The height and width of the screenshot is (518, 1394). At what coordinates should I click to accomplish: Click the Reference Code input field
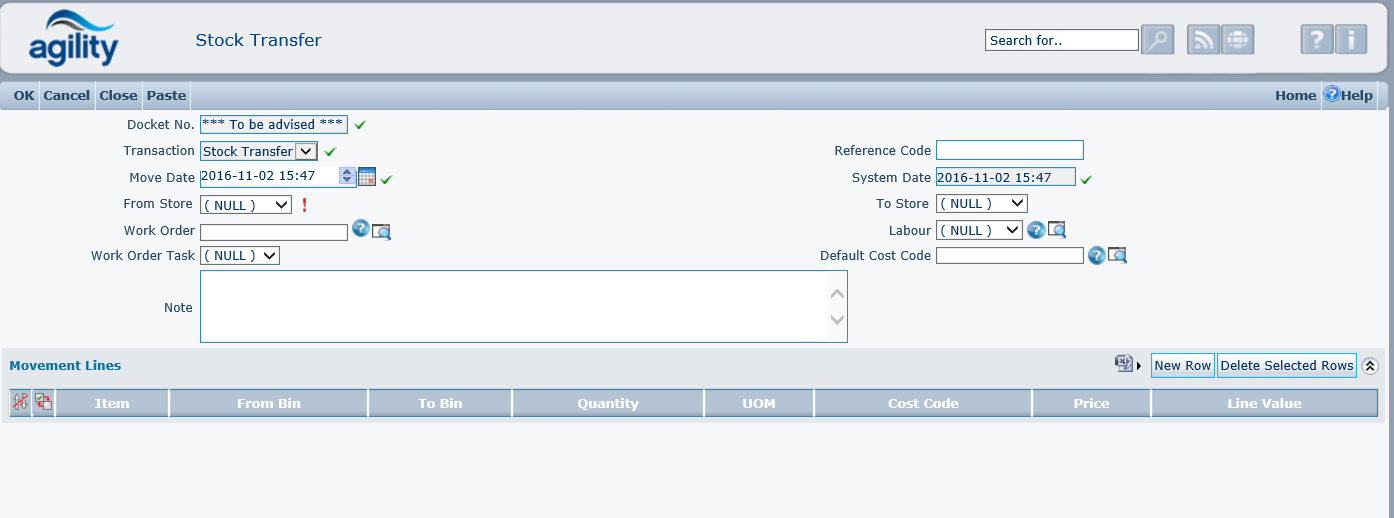1009,151
